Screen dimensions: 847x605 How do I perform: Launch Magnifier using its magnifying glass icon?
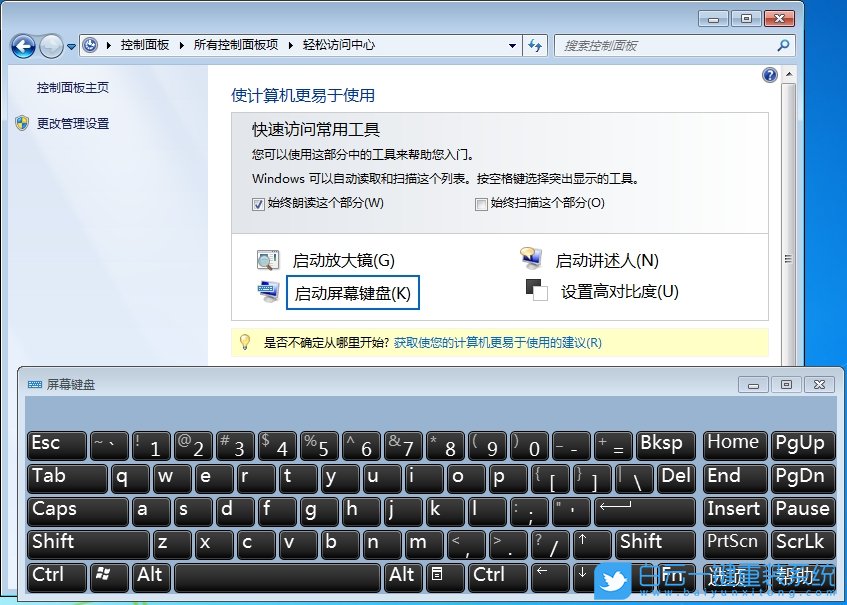266,257
